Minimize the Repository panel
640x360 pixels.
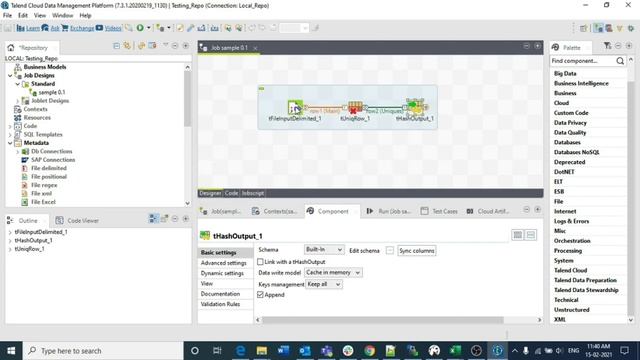(x=175, y=46)
